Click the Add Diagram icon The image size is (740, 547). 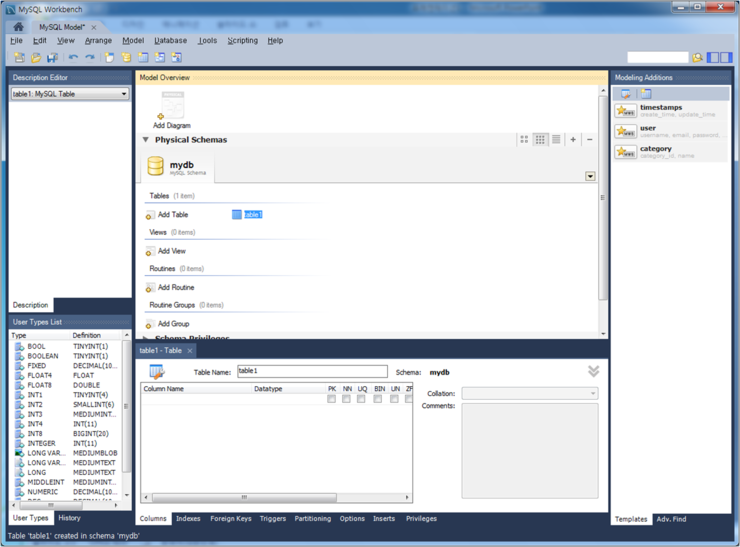[x=172, y=105]
